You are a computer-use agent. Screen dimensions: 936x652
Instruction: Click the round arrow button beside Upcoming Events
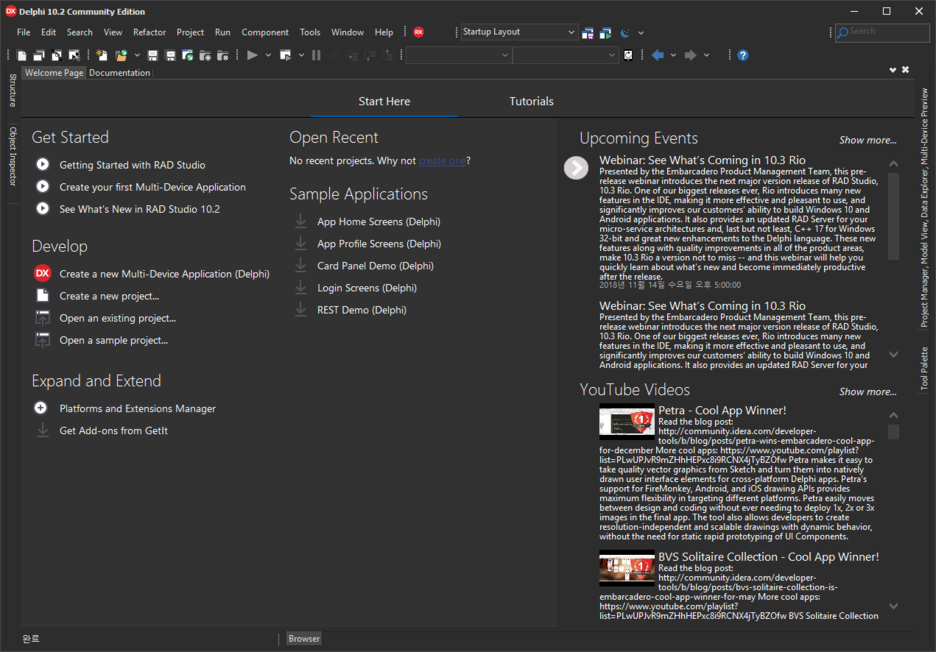coord(576,168)
